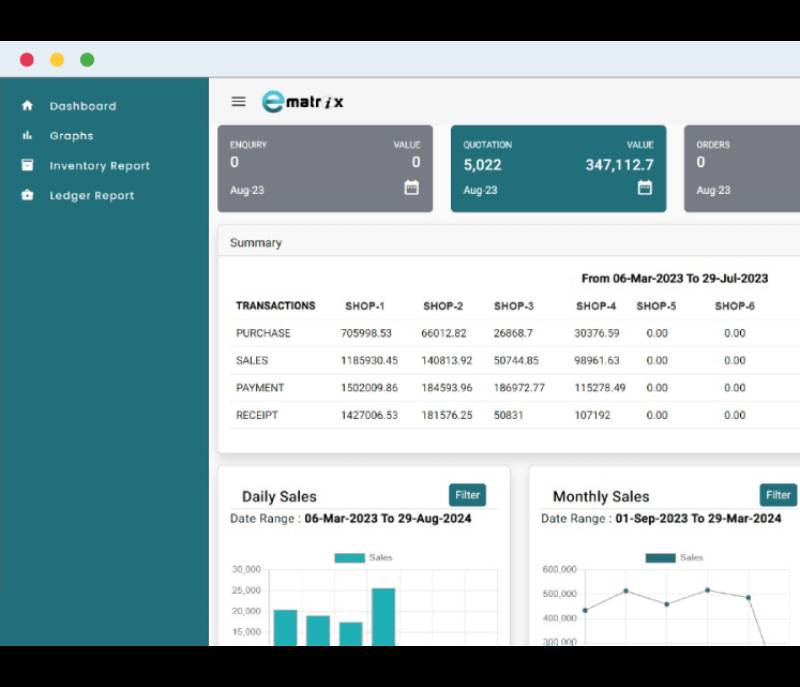The height and width of the screenshot is (687, 800).
Task: Click the Dashboard home icon in sidebar
Action: [27, 106]
